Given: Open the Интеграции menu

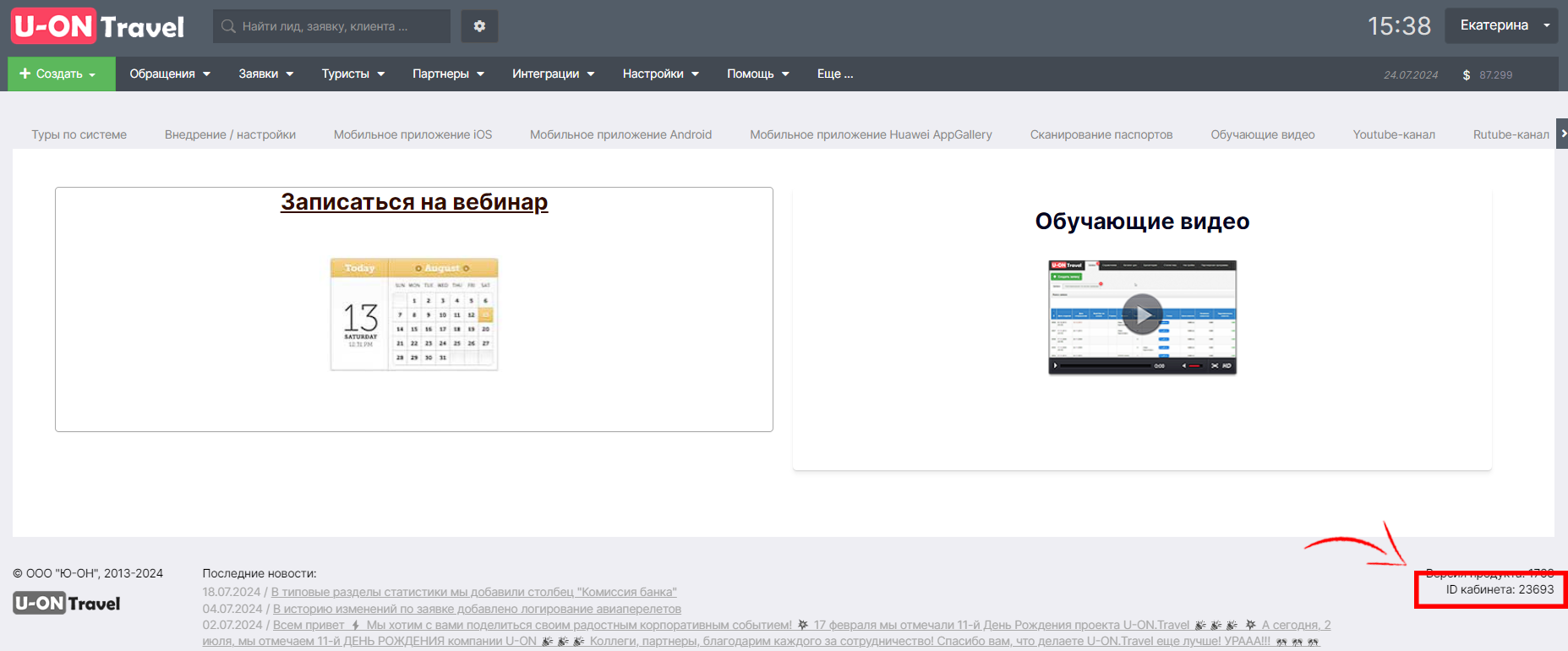Looking at the screenshot, I should [x=554, y=74].
